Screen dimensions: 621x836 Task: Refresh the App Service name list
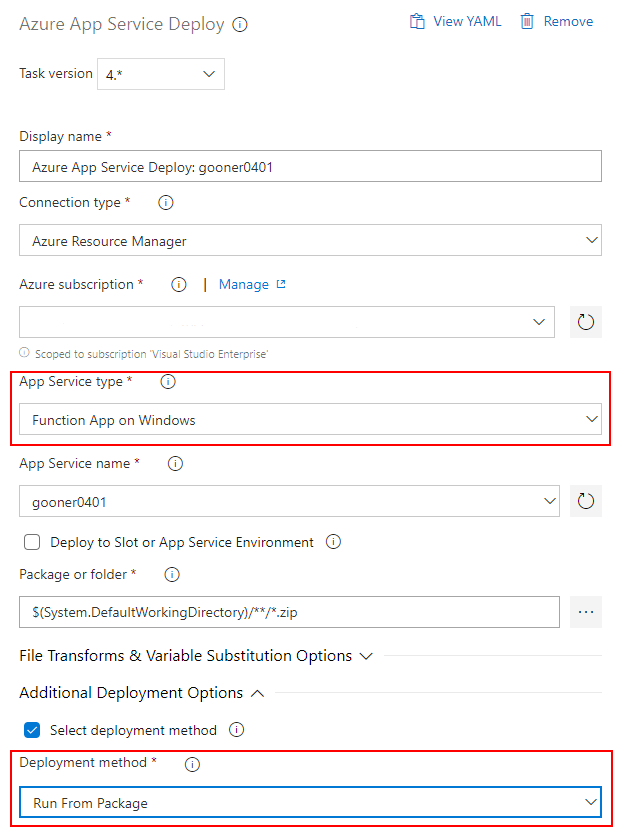tap(586, 501)
